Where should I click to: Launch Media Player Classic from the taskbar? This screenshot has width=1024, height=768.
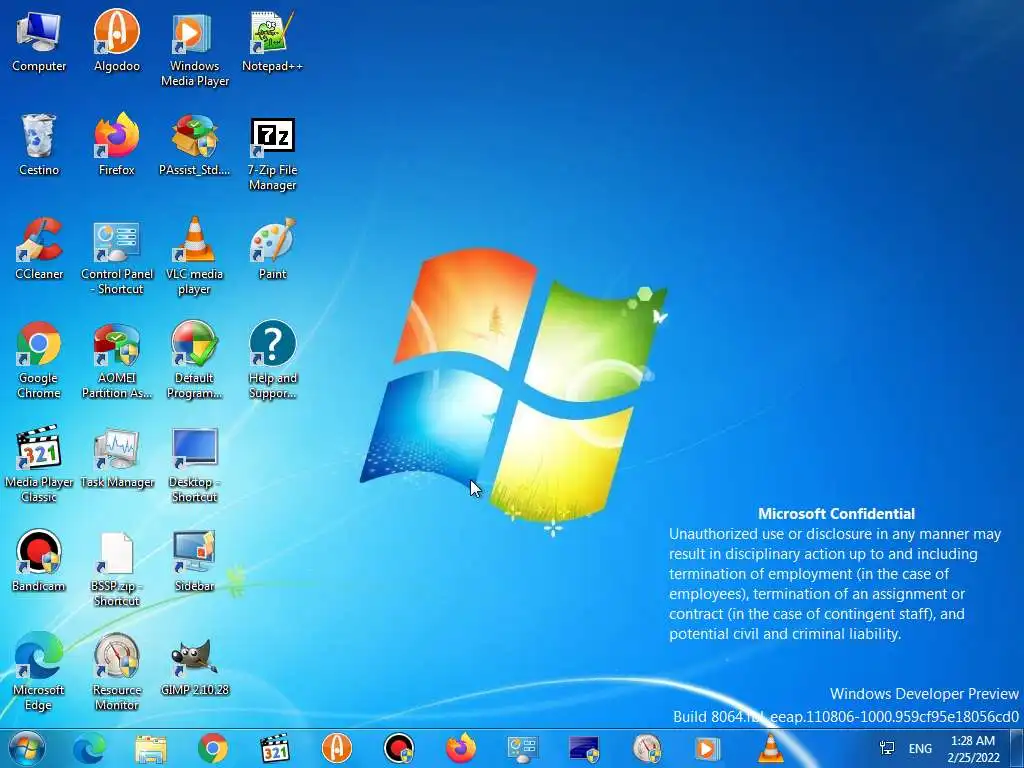coord(274,748)
